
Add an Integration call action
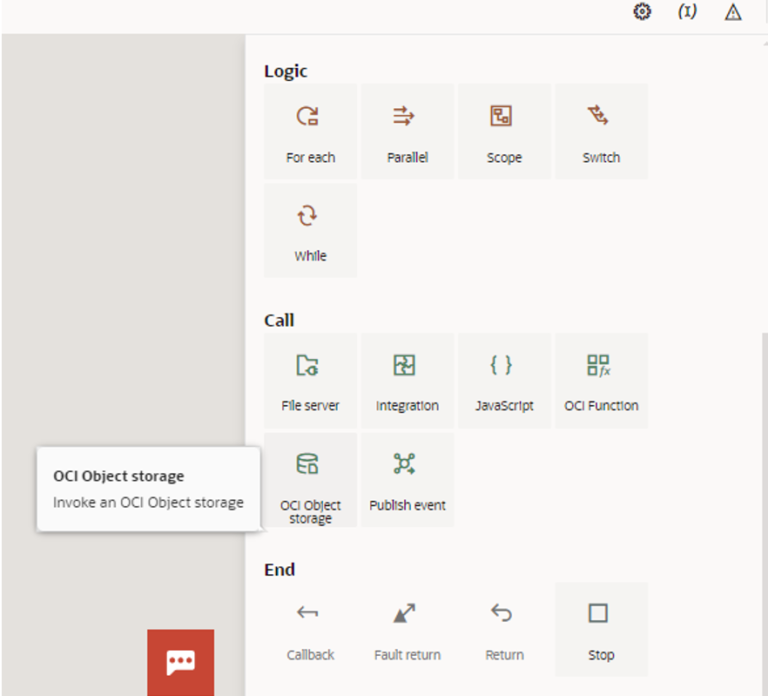(x=407, y=380)
